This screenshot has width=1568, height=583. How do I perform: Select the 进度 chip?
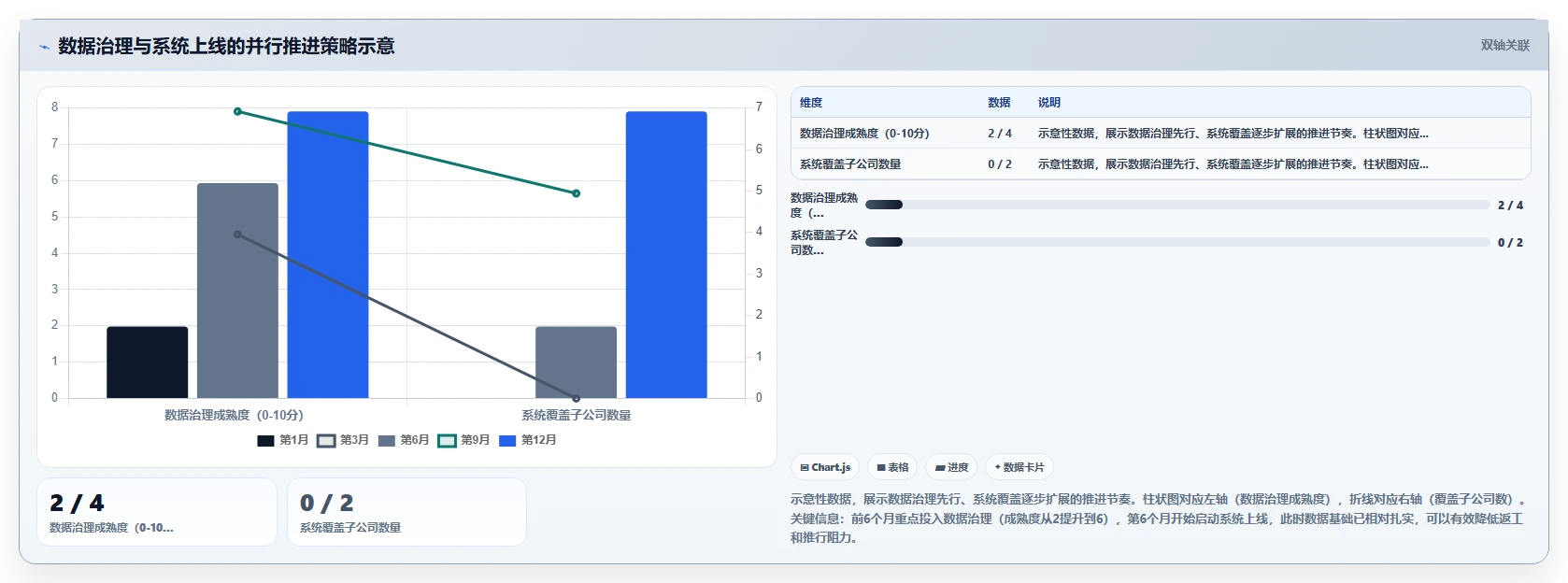point(951,467)
